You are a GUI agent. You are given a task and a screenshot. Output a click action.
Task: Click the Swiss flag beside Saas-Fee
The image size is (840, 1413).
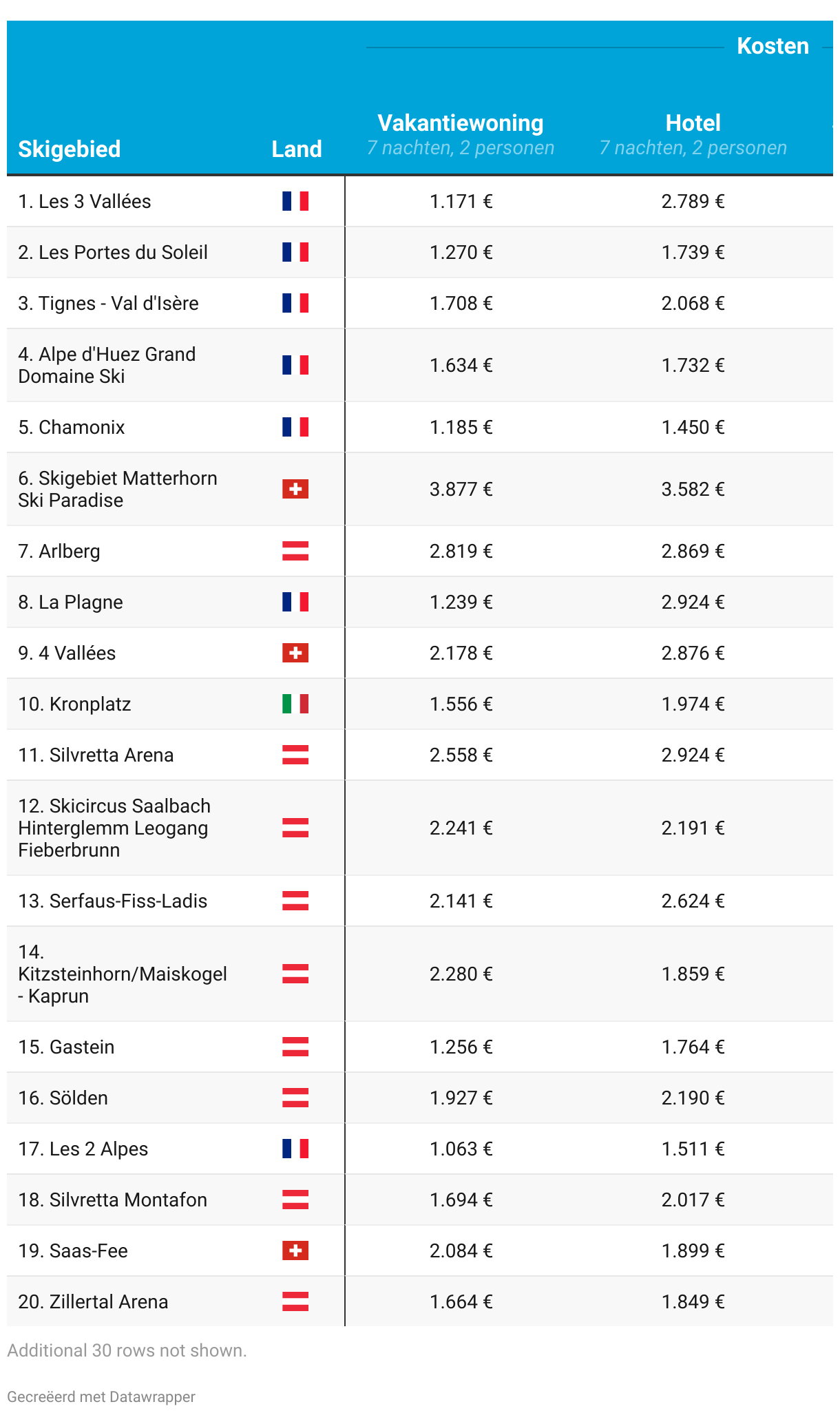tap(295, 1250)
